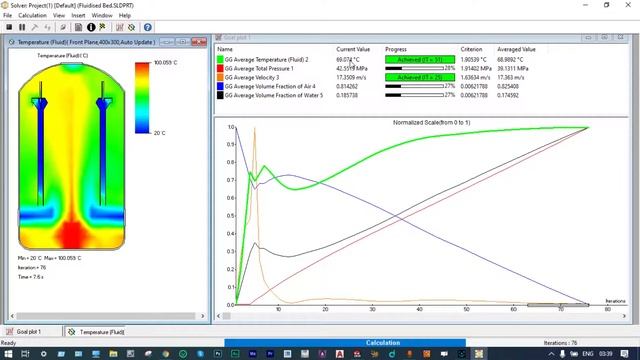Click green swatch of GG Average Temperature goal
The width and height of the screenshot is (640, 360).
pyautogui.click(x=220, y=60)
